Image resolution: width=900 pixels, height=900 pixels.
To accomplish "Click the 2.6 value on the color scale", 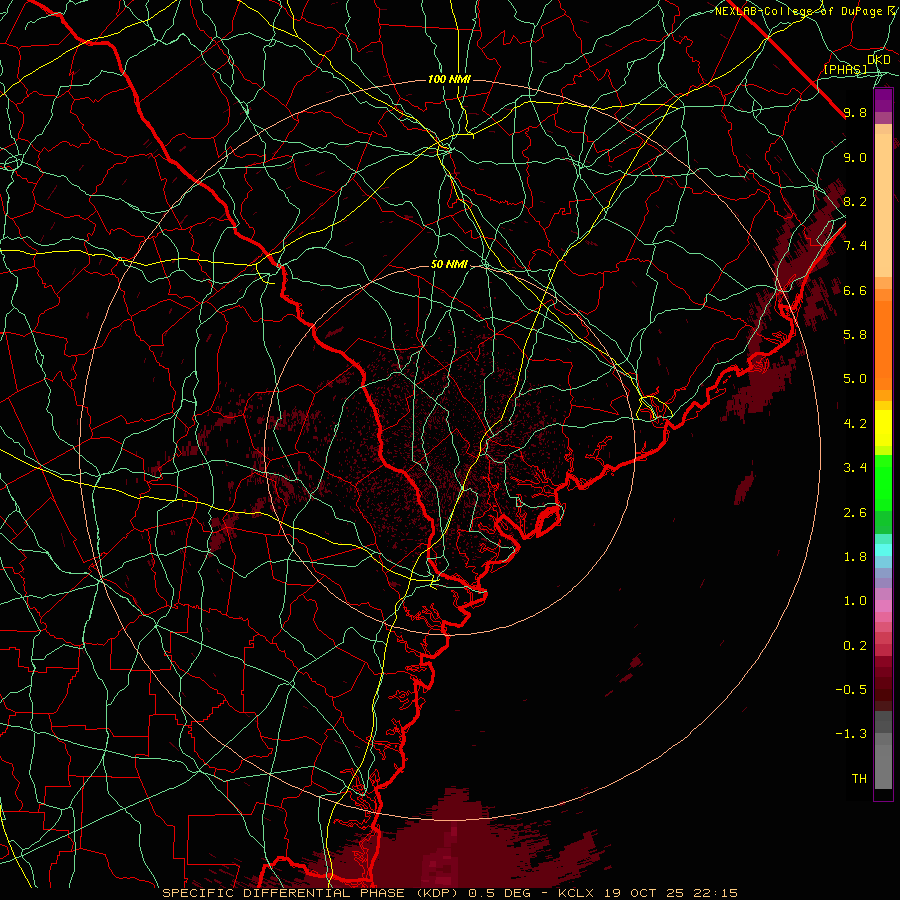I will point(855,513).
